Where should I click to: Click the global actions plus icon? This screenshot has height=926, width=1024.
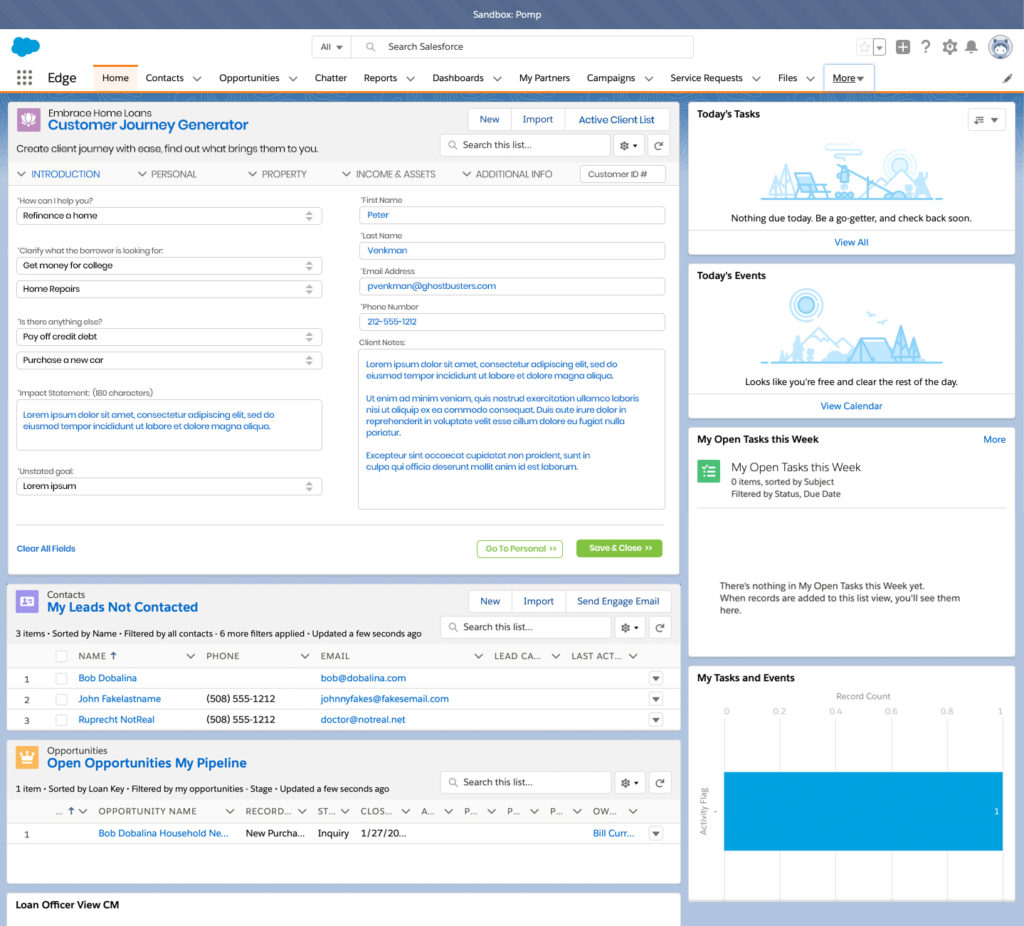[903, 47]
